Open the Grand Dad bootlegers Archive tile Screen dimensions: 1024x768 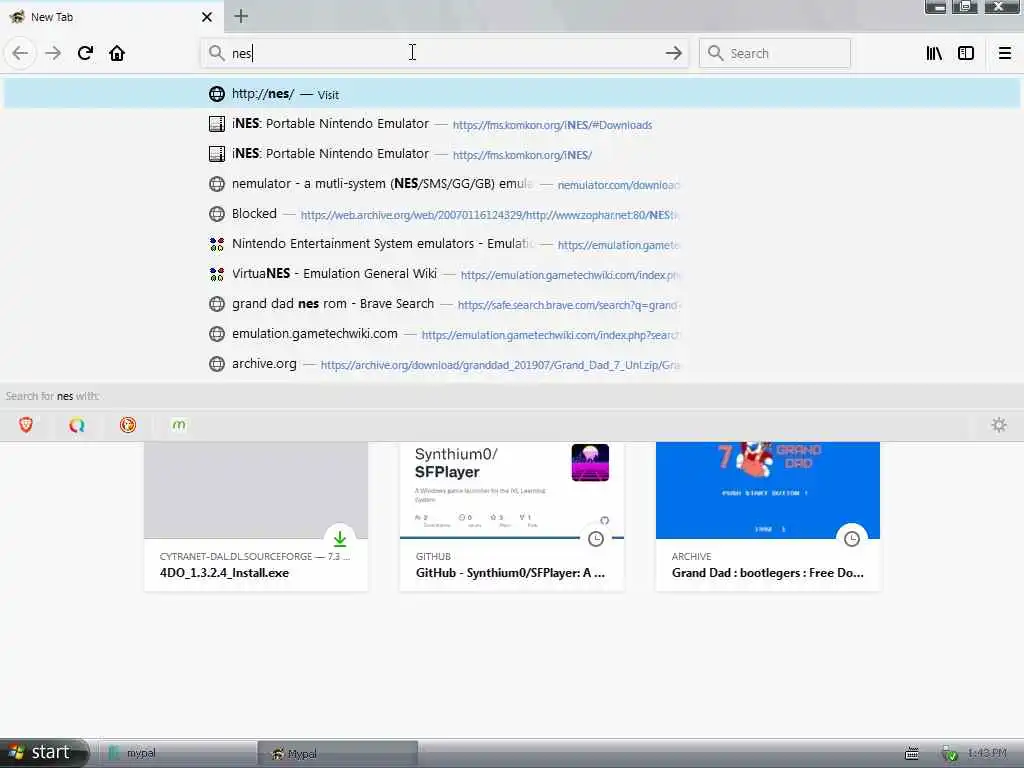point(768,516)
